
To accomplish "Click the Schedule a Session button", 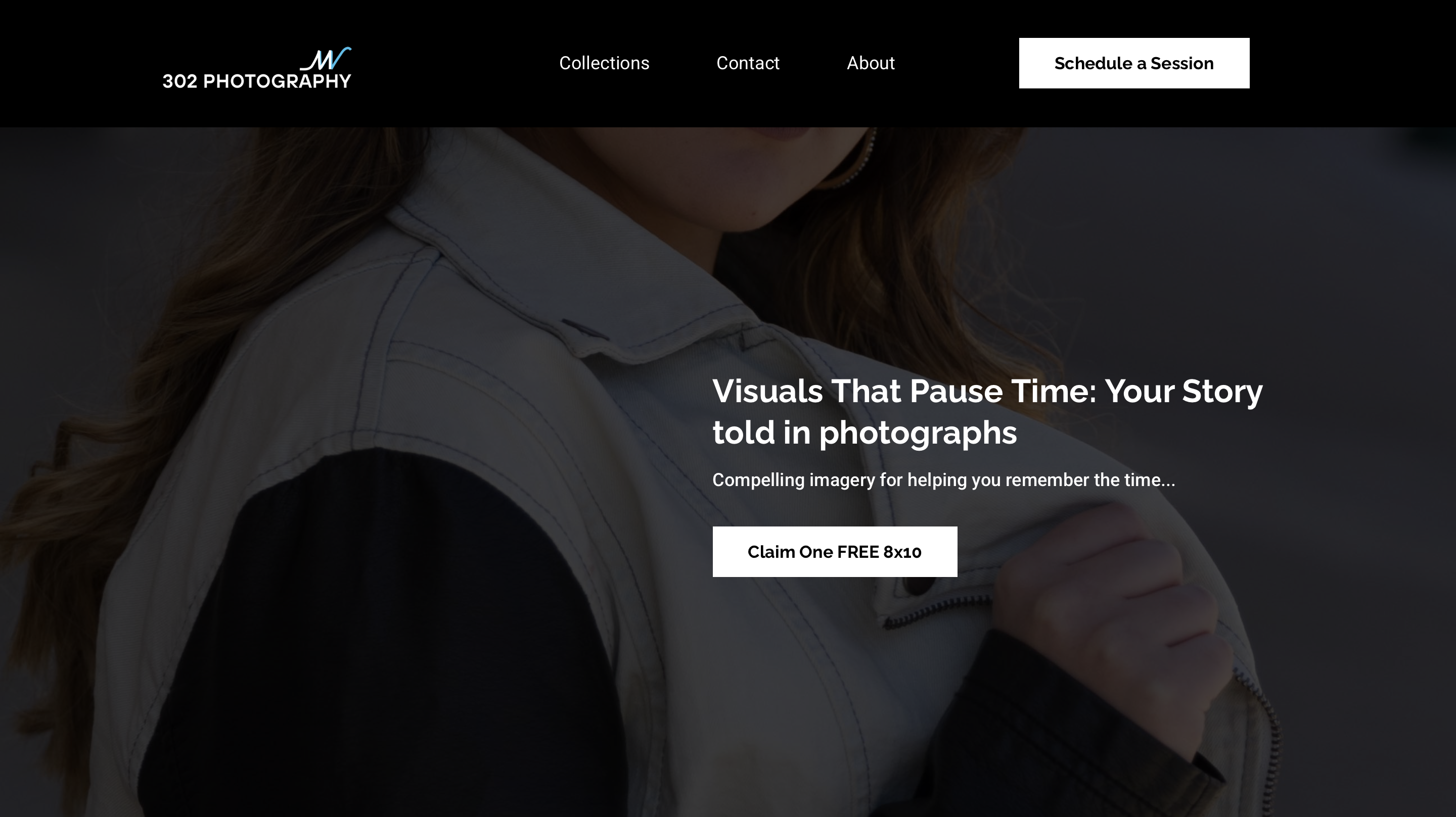I will click(x=1134, y=63).
